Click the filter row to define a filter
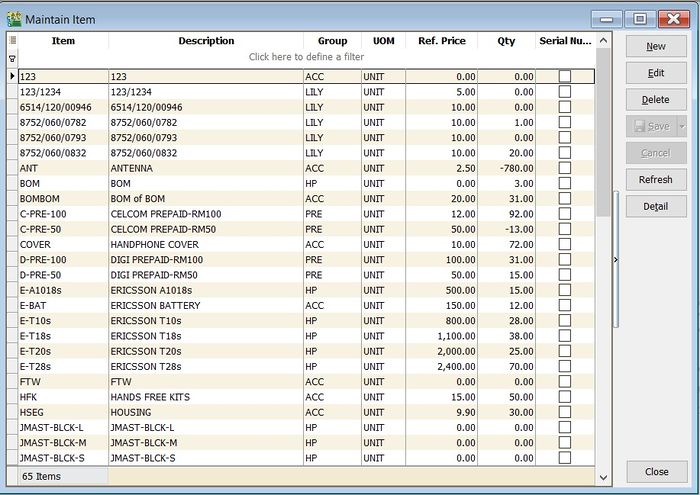This screenshot has height=495, width=700. (306, 57)
